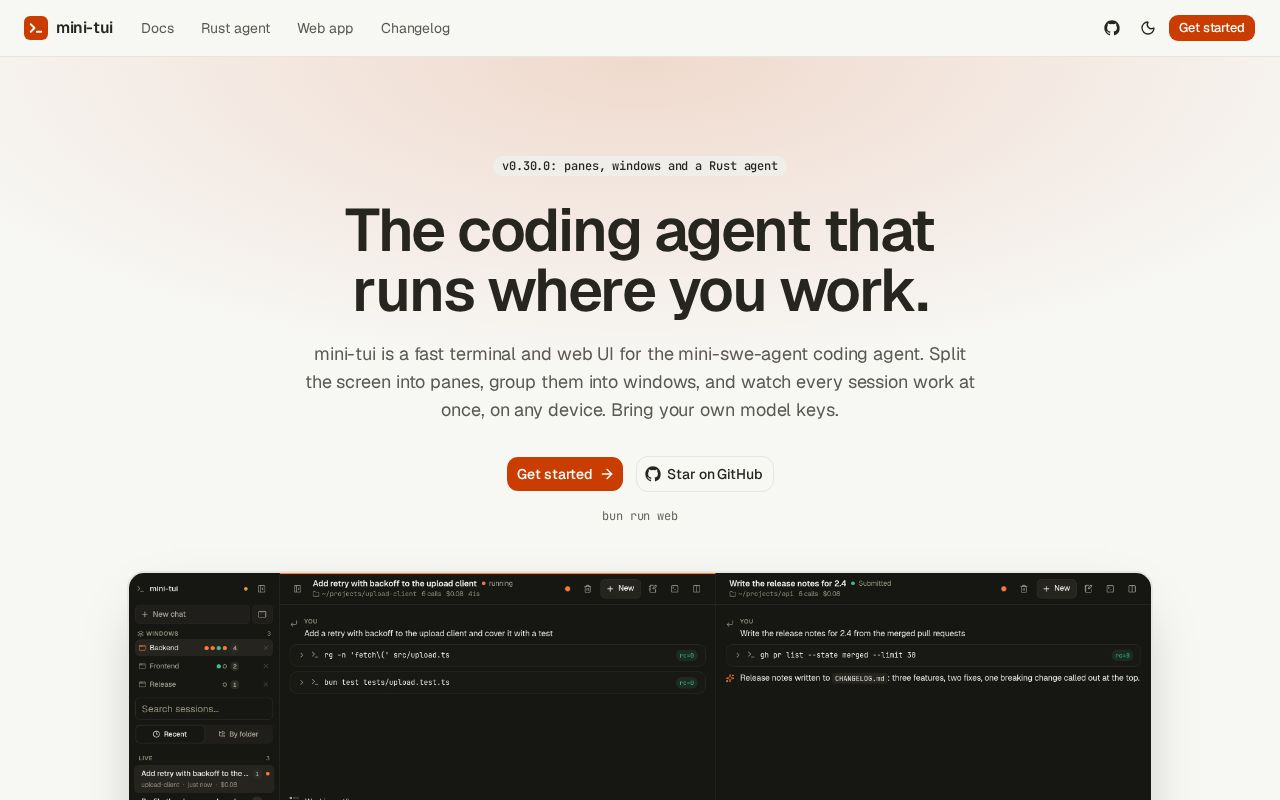This screenshot has width=1280, height=800.
Task: Open the GitHub icon in the top navigation
Action: (1112, 28)
